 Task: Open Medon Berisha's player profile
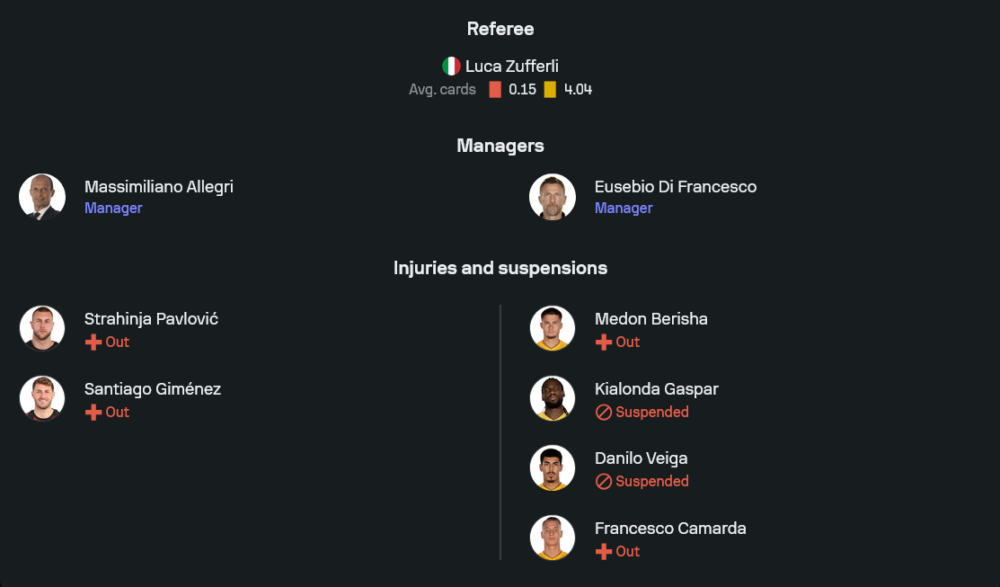pos(650,319)
